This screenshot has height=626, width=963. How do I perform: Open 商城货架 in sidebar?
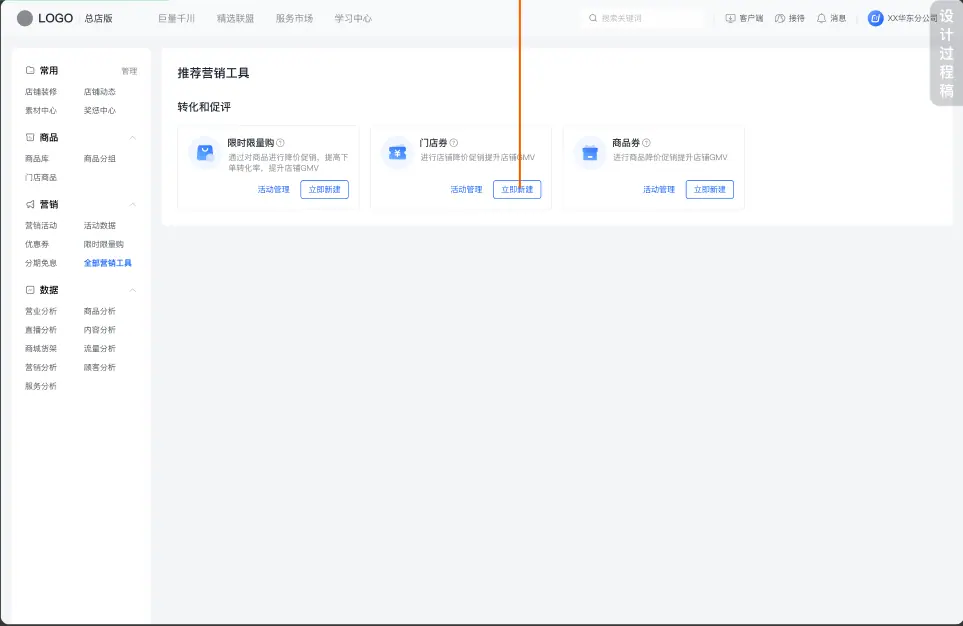(41, 348)
